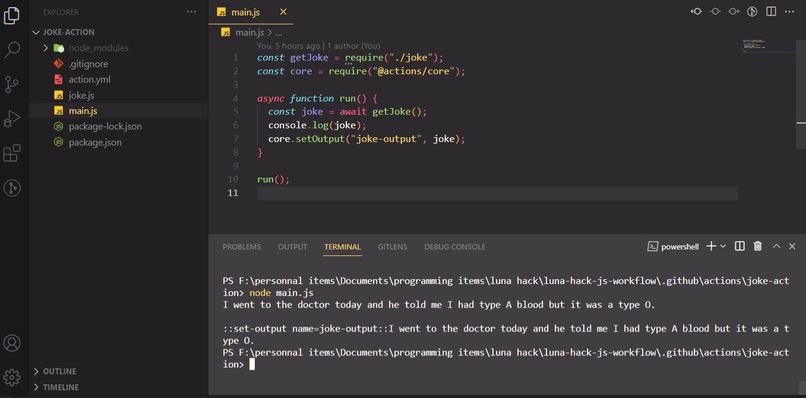806x398 pixels.
Task: Maximize the panel with the up chevron
Action: (776, 246)
